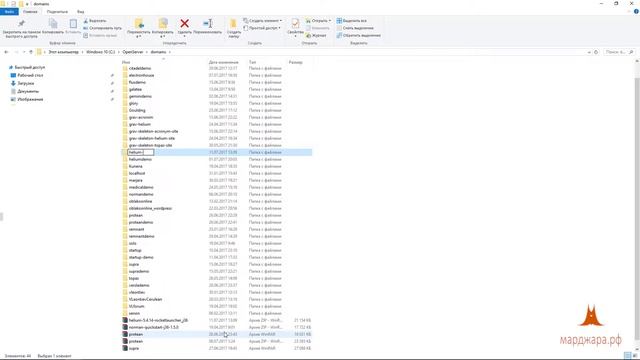The width and height of the screenshot is (640, 360).
Task: Open the Создать элемент (New item) dropdown
Action: 262,20
